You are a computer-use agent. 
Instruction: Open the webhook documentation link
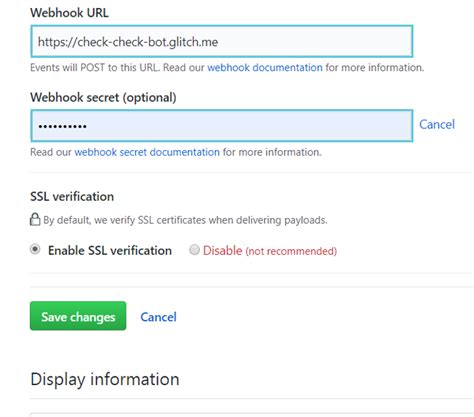tap(265, 68)
